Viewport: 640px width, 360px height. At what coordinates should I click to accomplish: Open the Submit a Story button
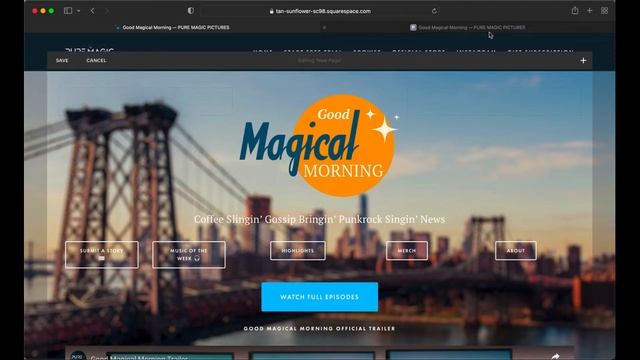[x=102, y=255]
